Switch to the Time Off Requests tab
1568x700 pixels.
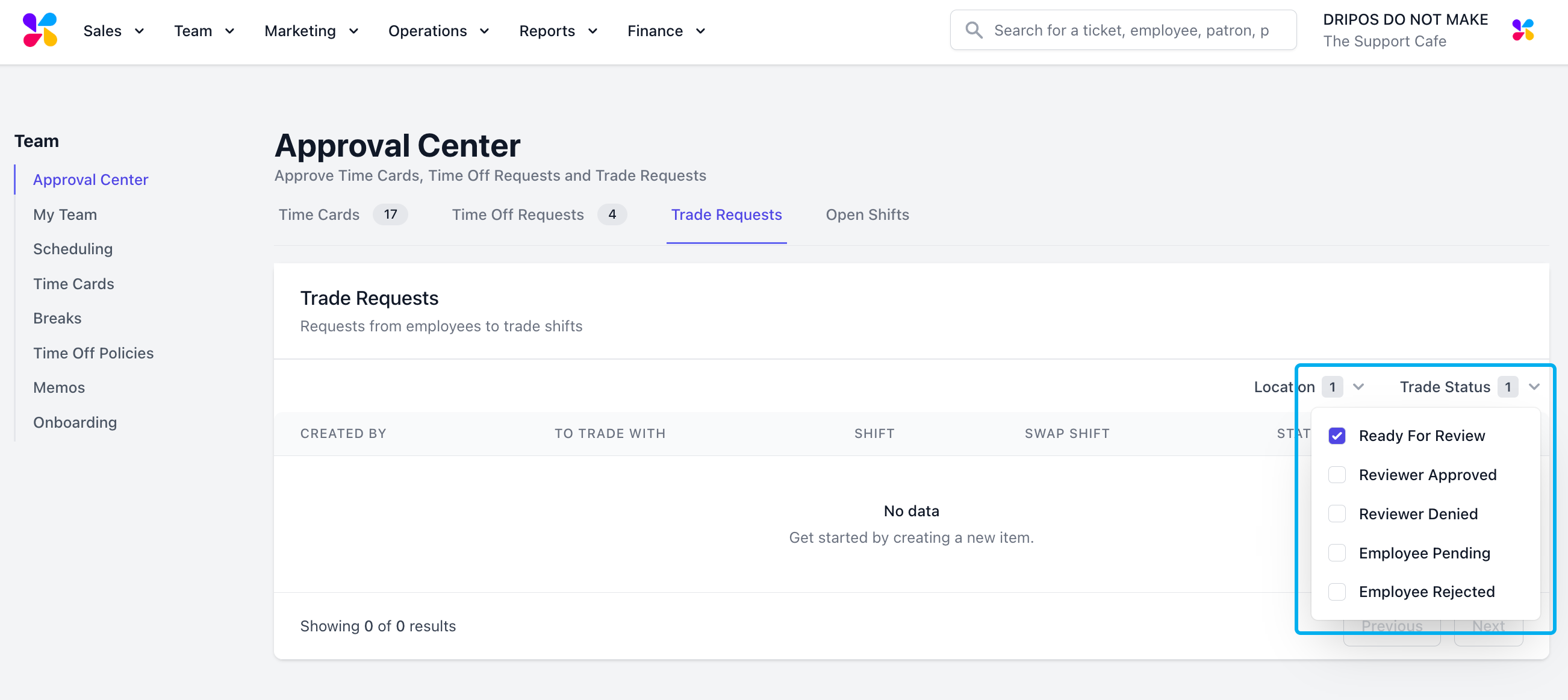[517, 215]
